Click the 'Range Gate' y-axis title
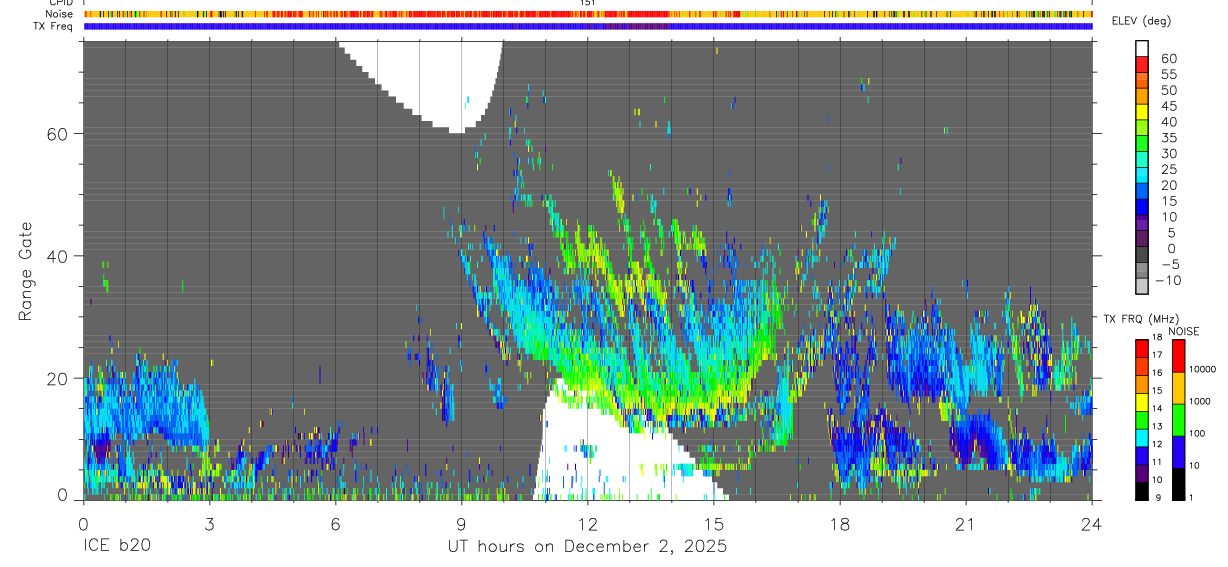 [26, 272]
